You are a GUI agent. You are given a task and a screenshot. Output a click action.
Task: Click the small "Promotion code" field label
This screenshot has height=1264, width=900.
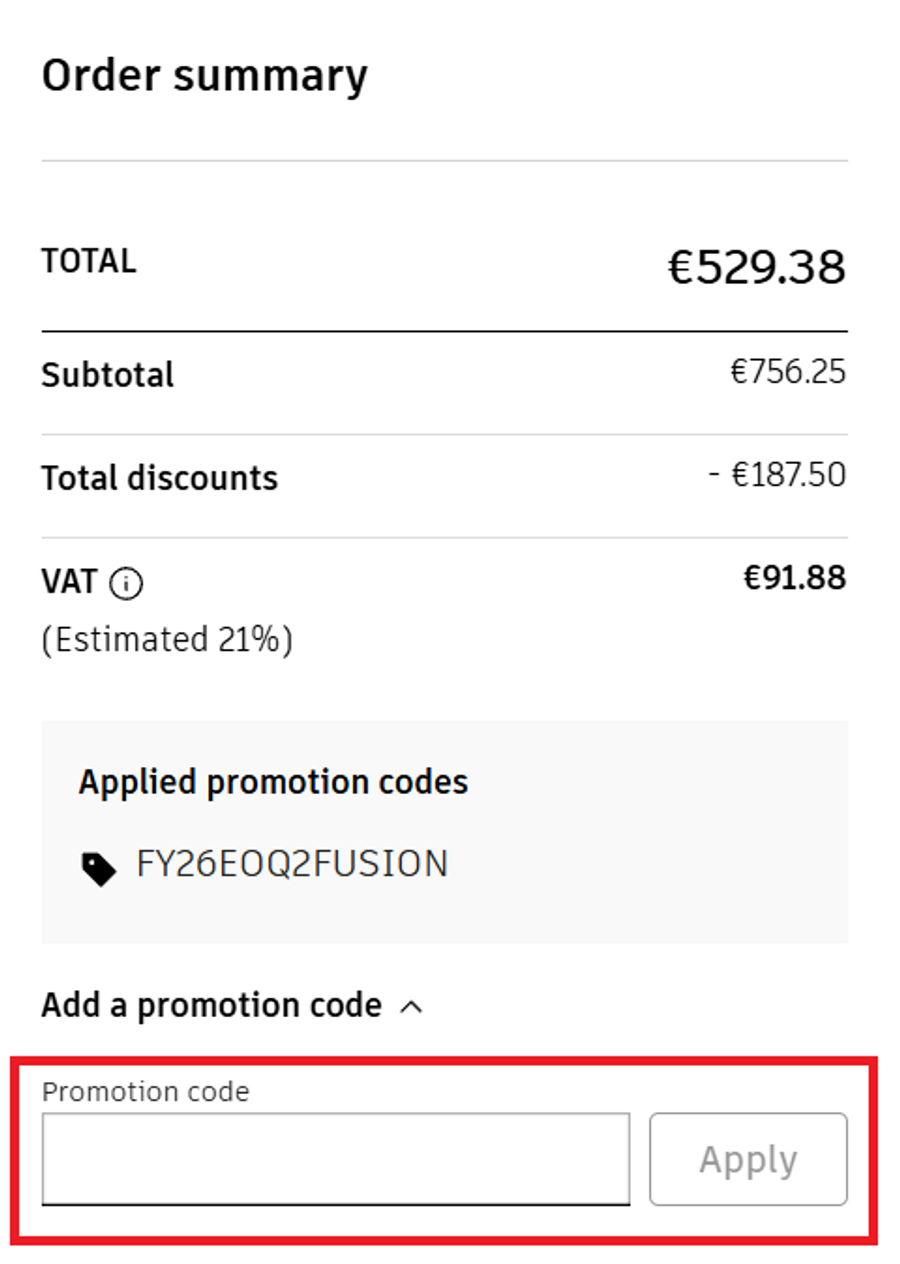pyautogui.click(x=145, y=1091)
